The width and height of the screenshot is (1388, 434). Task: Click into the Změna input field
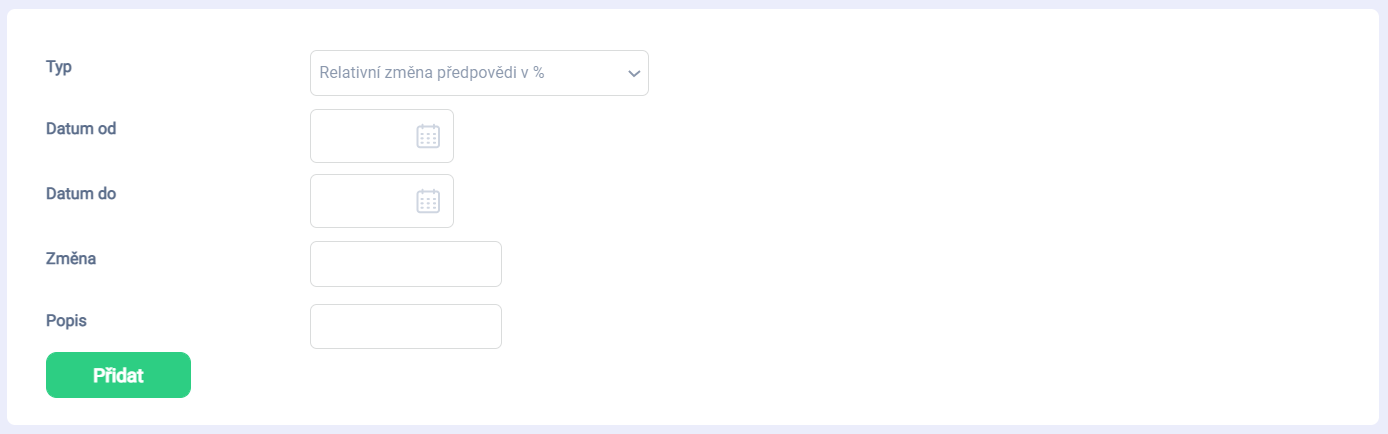click(405, 264)
